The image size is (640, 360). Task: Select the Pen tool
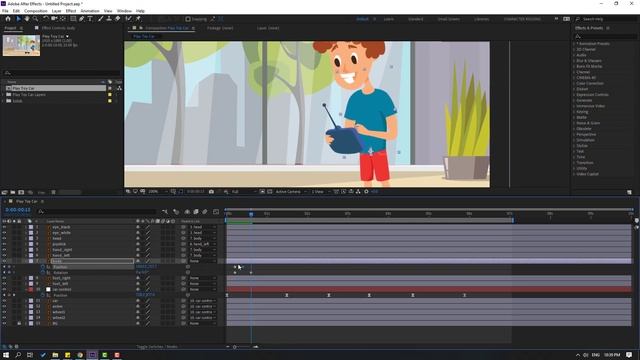pos(82,19)
